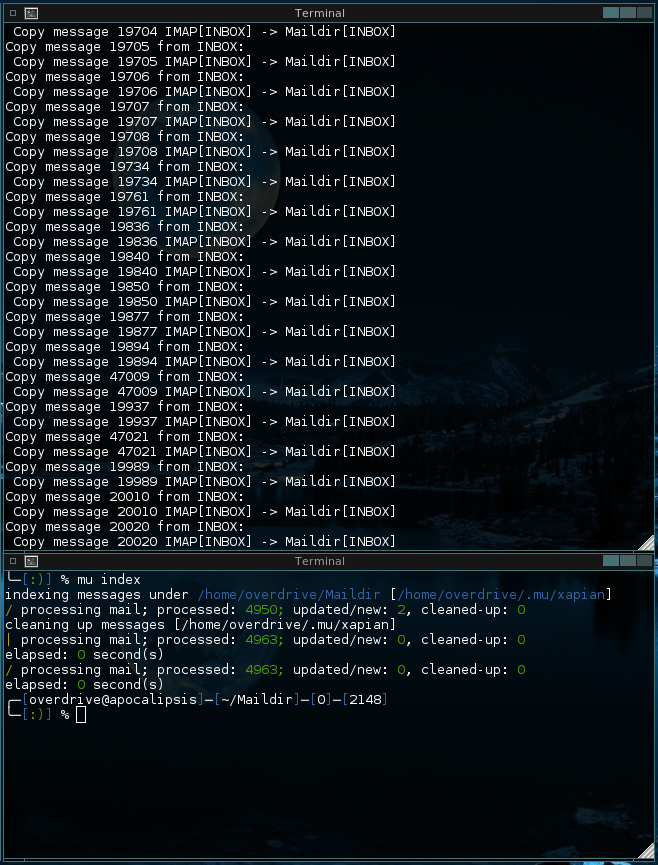The height and width of the screenshot is (865, 658).
Task: Click brightest teal titlebar button of mail-copy Terminal
Action: pos(611,13)
